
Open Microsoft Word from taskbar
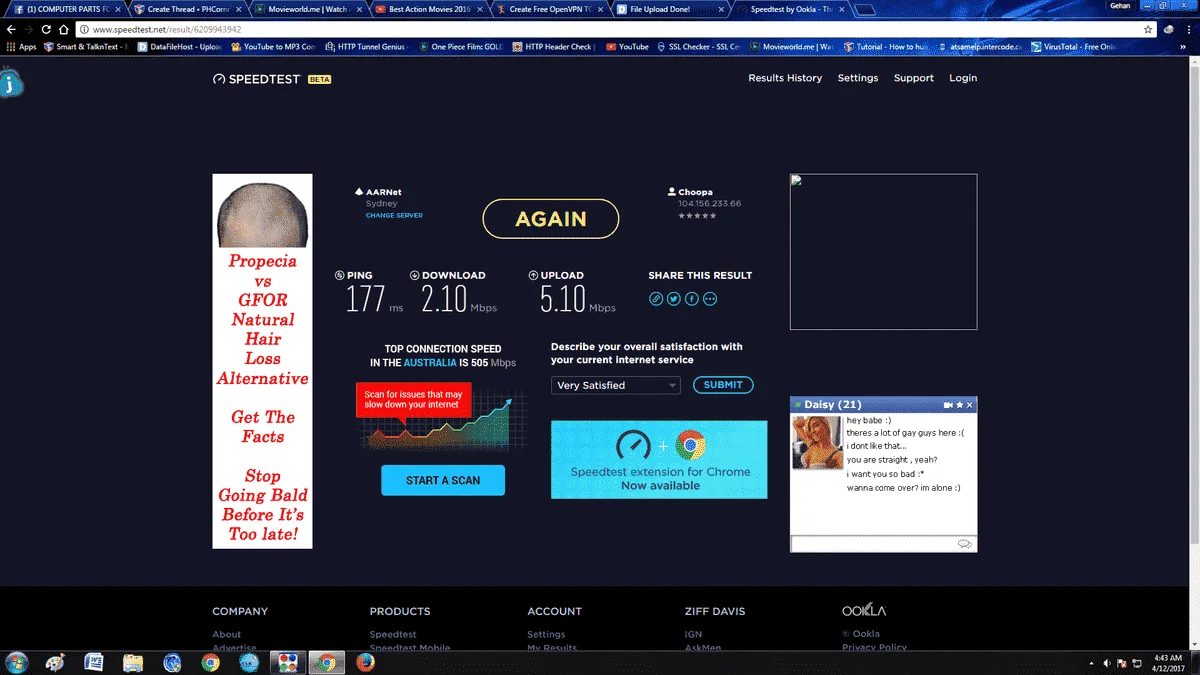(x=94, y=662)
